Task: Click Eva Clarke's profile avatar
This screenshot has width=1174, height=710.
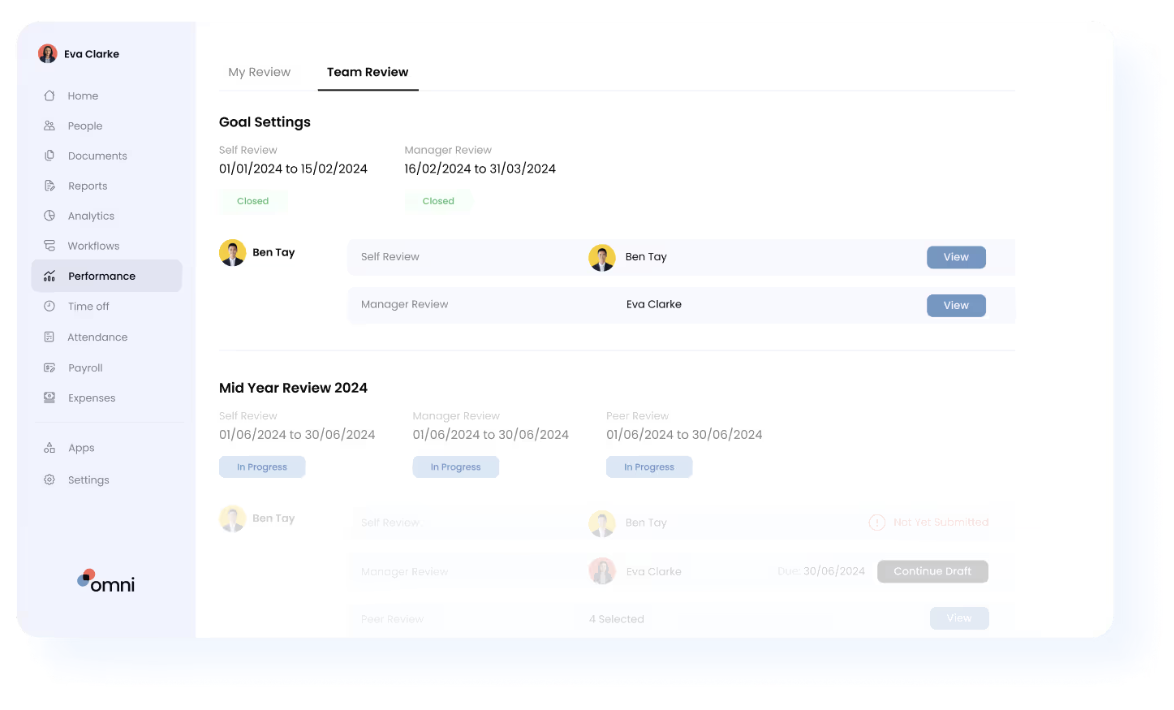Action: click(48, 54)
